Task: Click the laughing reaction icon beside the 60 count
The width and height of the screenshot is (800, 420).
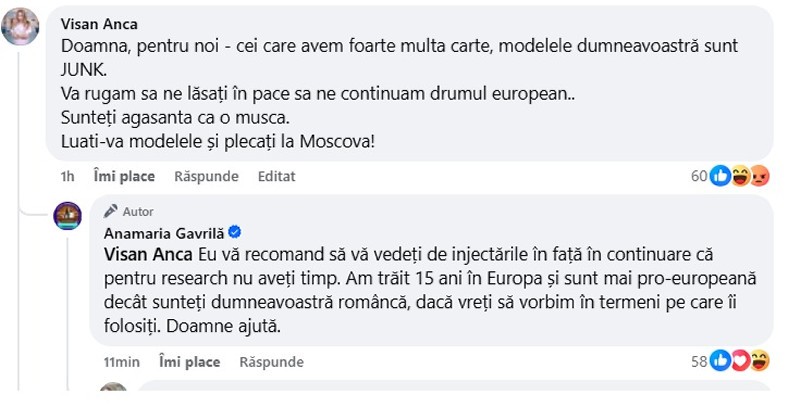Action: tap(741, 176)
